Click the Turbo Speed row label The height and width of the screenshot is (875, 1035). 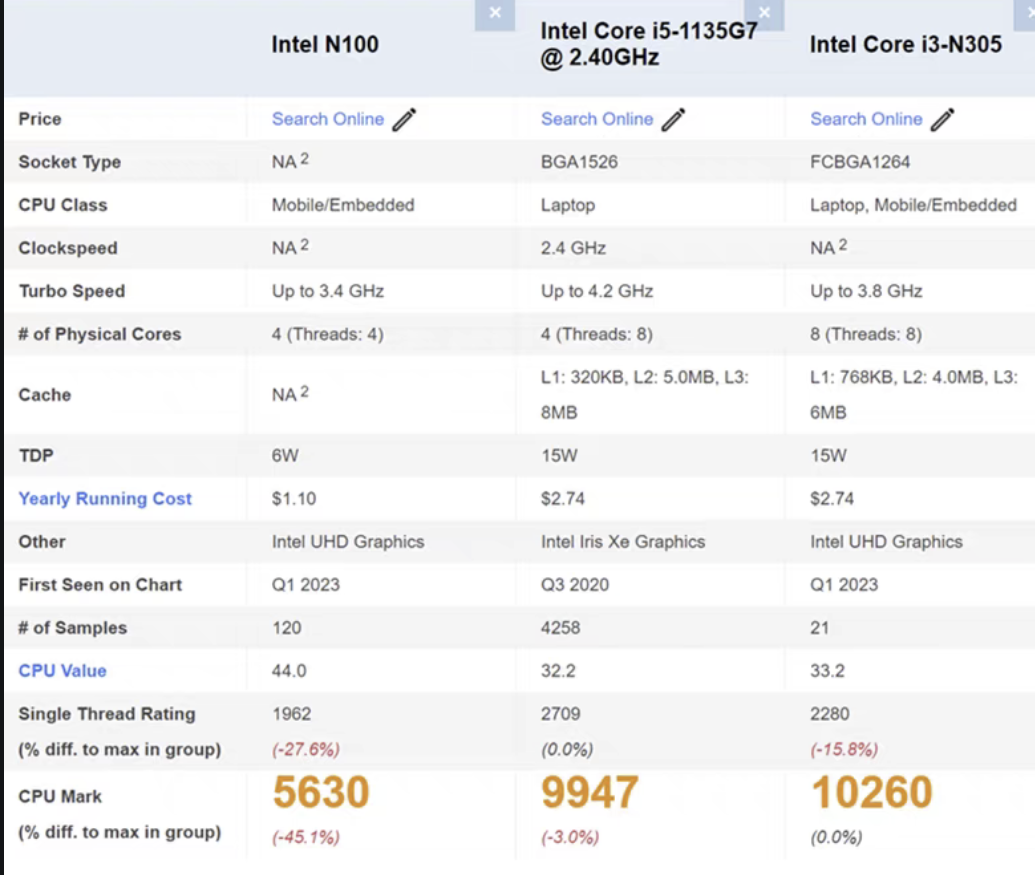pos(72,291)
